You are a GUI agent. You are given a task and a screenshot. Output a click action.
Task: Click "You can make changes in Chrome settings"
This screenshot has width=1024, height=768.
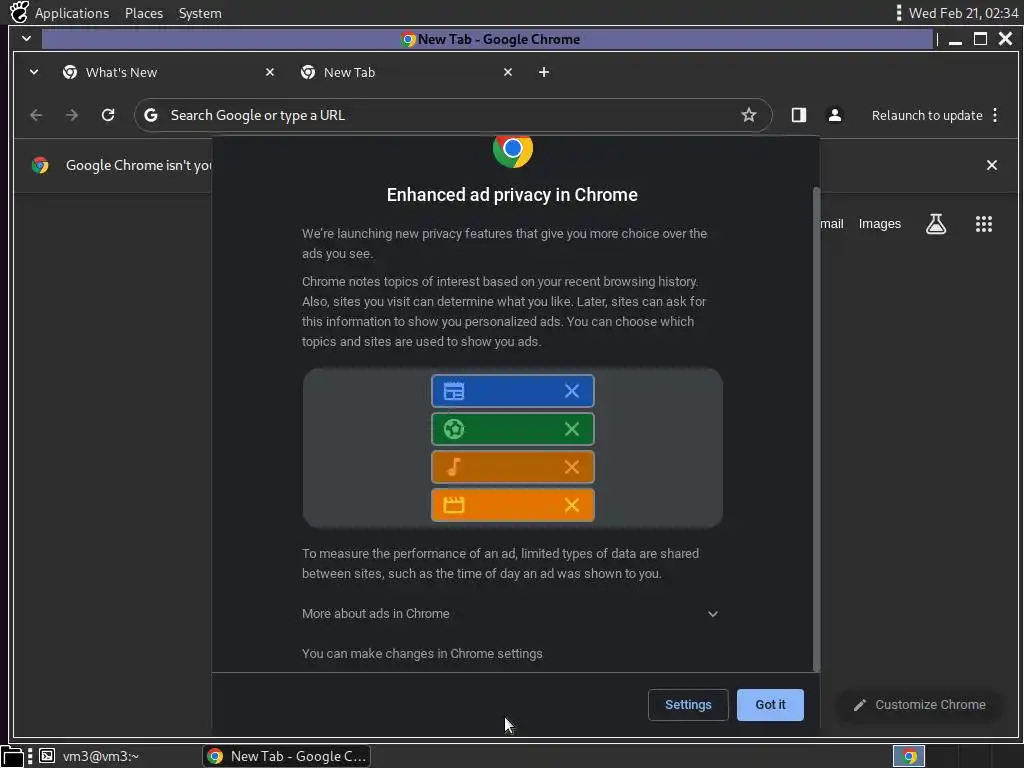click(x=422, y=654)
